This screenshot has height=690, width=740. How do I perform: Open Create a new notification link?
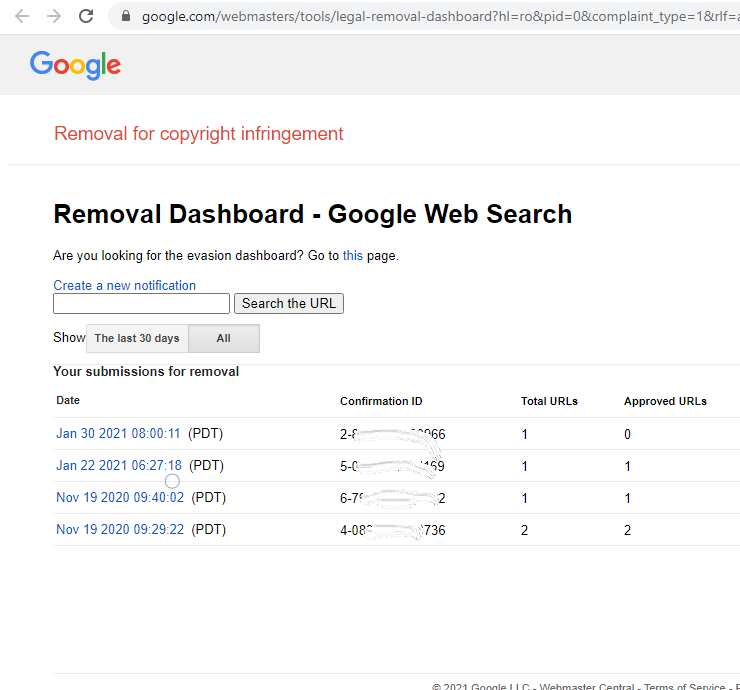coord(124,285)
